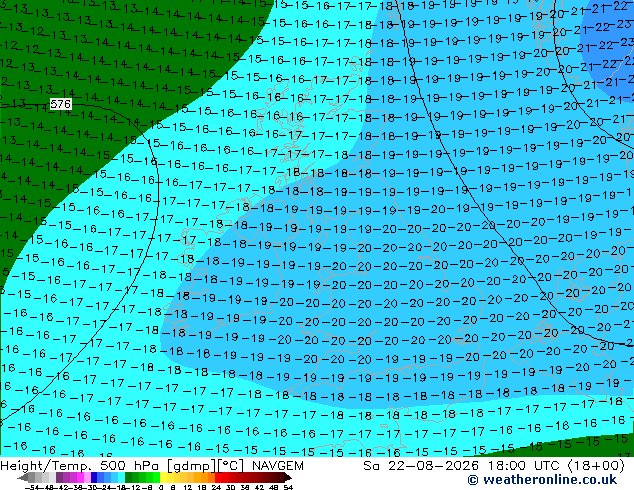Screen dimensions: 634x490
Task: Click the 576 height contour label
Action: (x=61, y=104)
